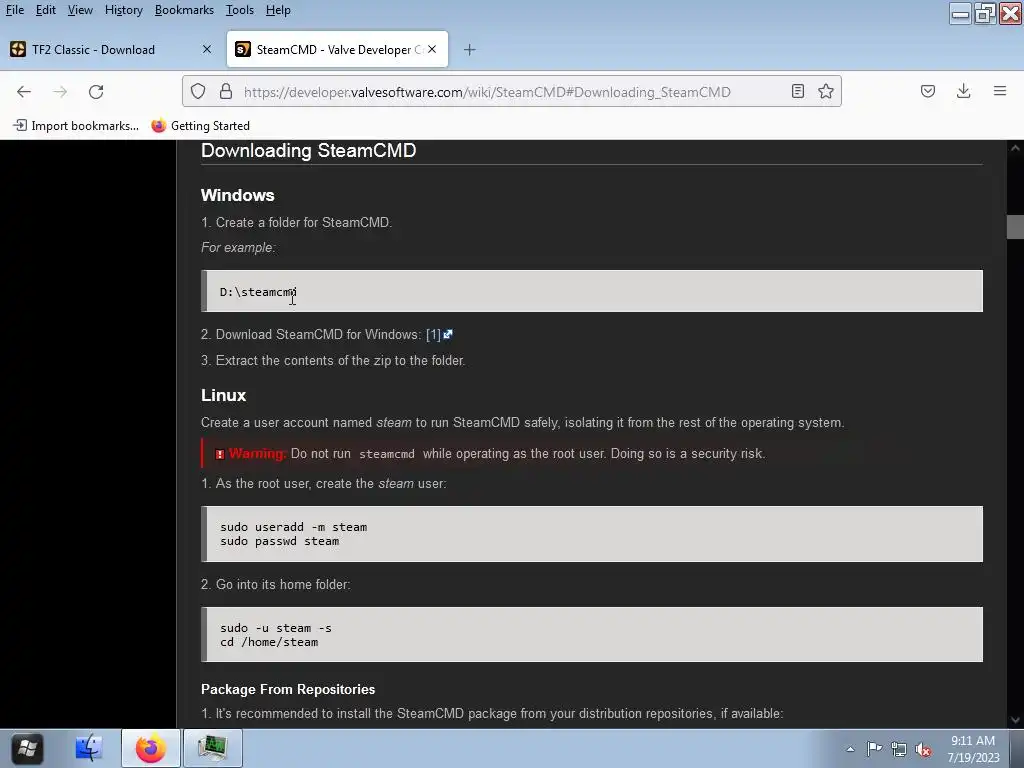
Task: Click the Package From Repositories heading
Action: [288, 690]
